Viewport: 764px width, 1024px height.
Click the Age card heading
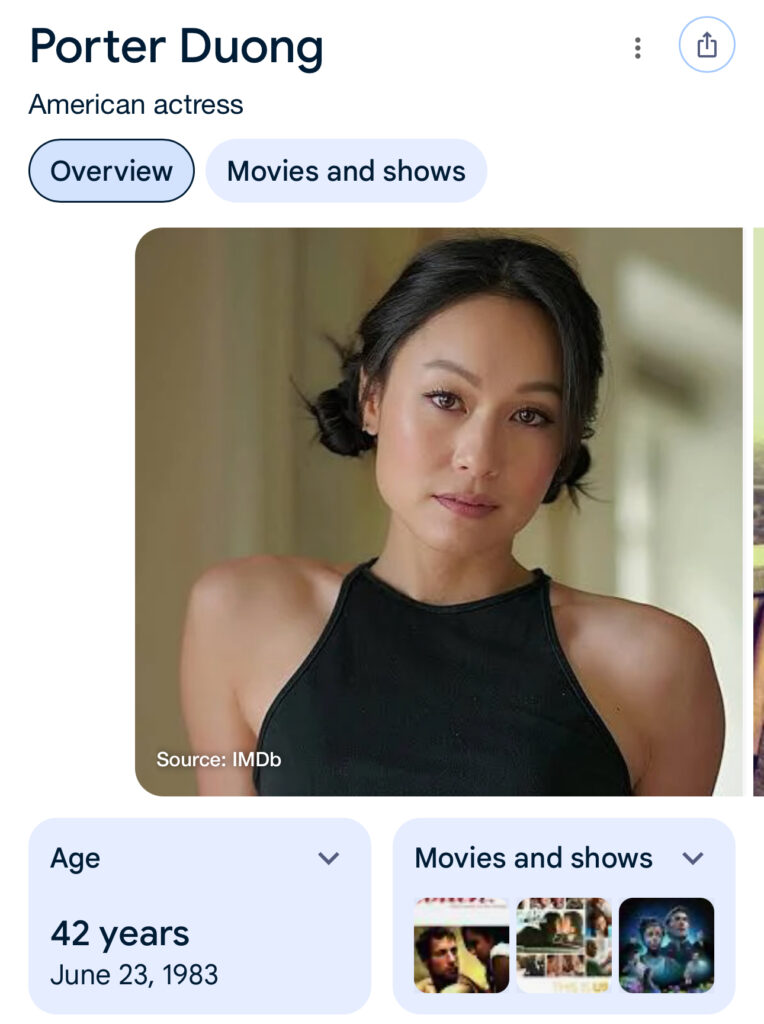76,858
